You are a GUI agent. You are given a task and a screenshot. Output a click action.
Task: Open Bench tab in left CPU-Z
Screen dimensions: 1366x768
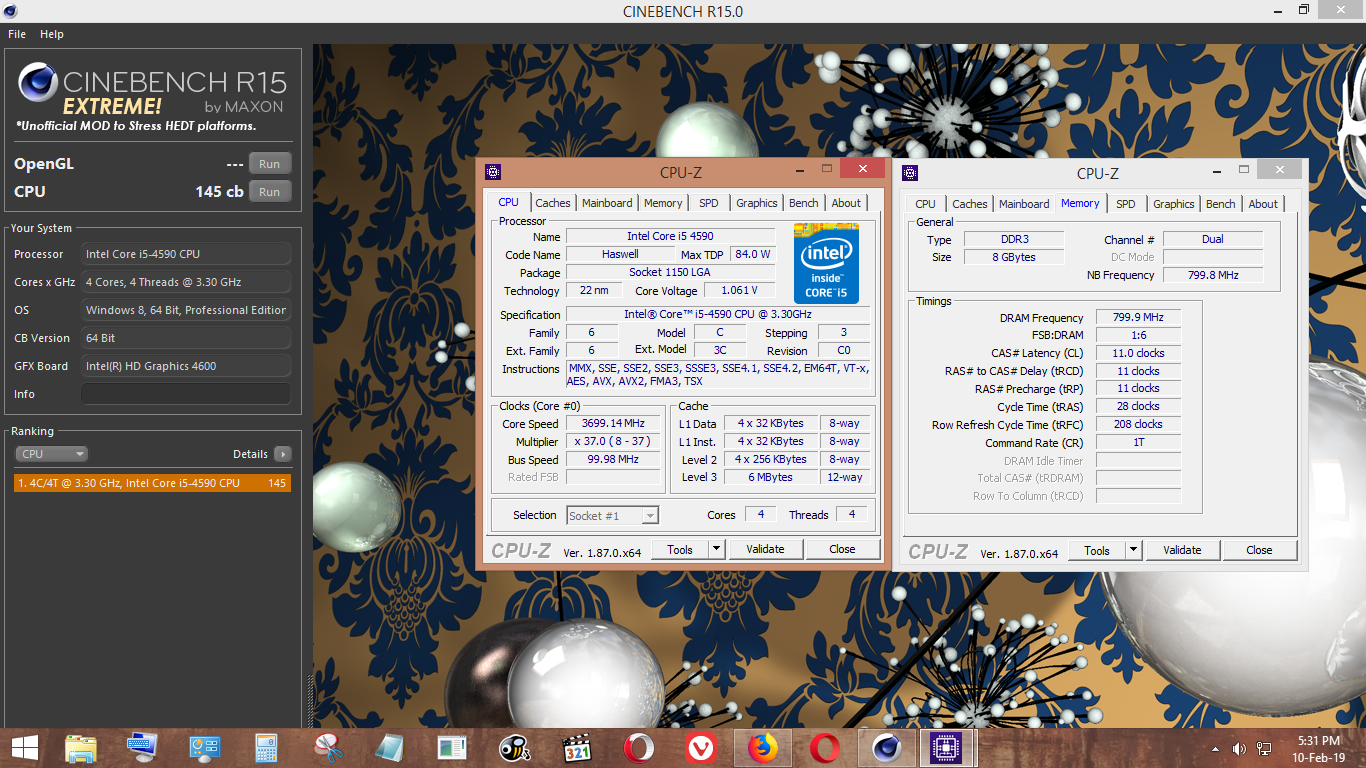click(x=804, y=203)
